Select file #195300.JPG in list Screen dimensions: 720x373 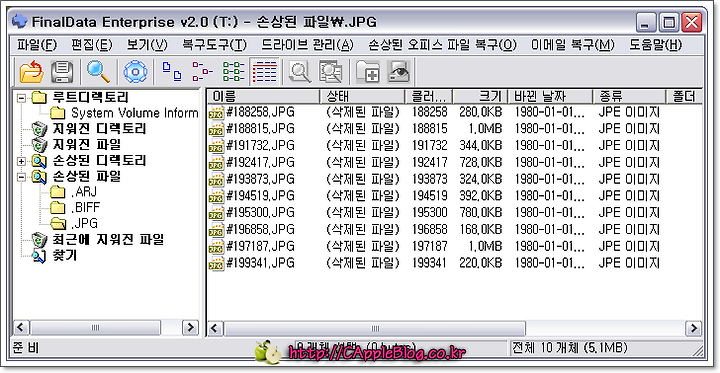click(260, 213)
